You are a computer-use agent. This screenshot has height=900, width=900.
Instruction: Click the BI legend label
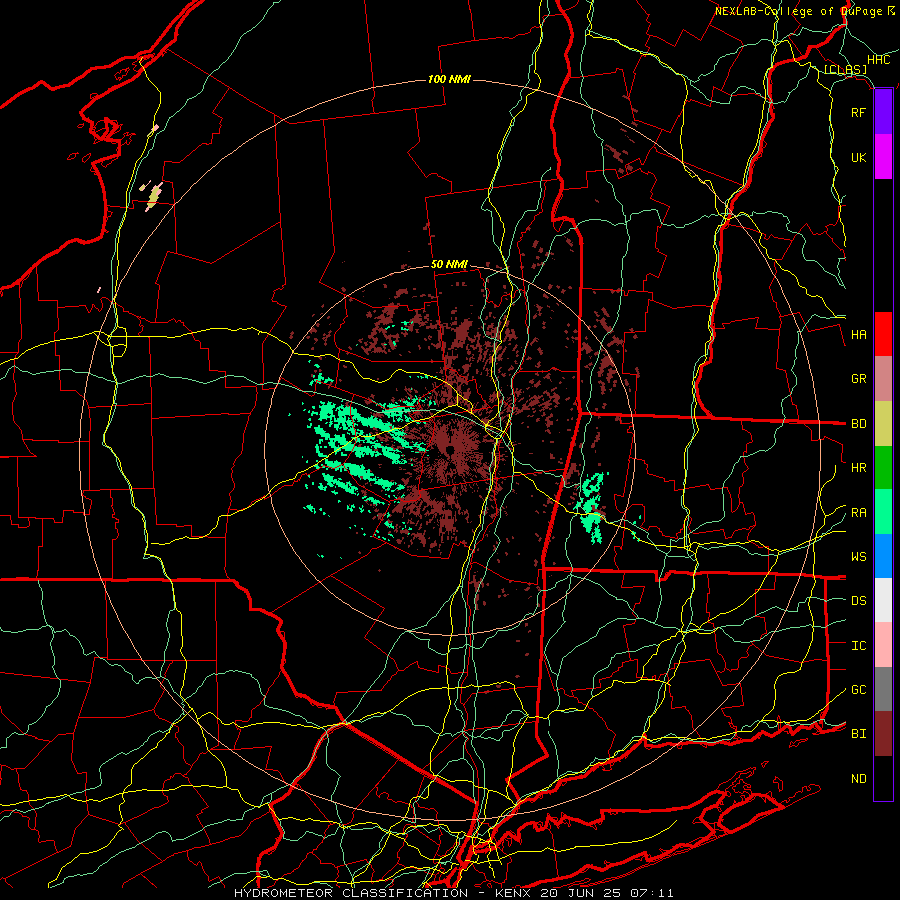pyautogui.click(x=858, y=734)
